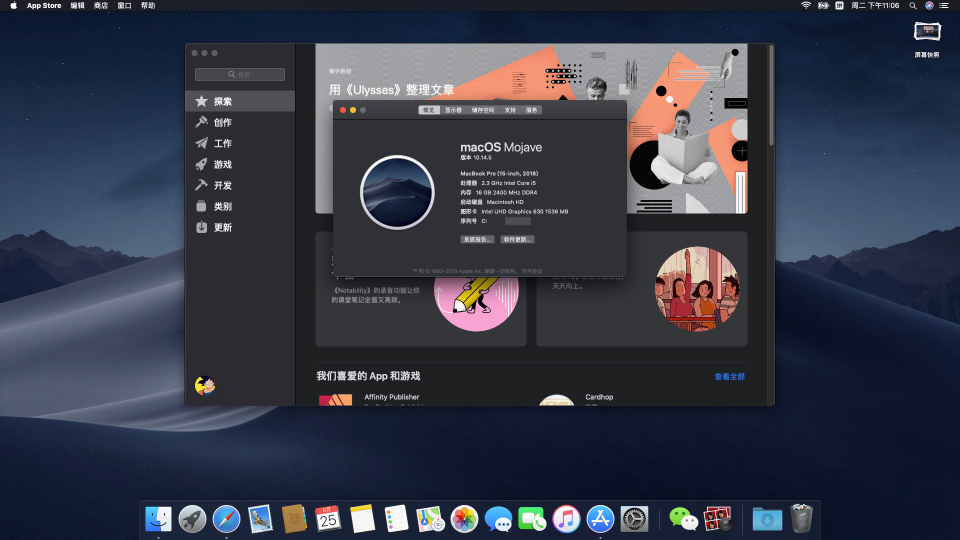Open the 许可协议 (license agreement) link

pos(532,271)
